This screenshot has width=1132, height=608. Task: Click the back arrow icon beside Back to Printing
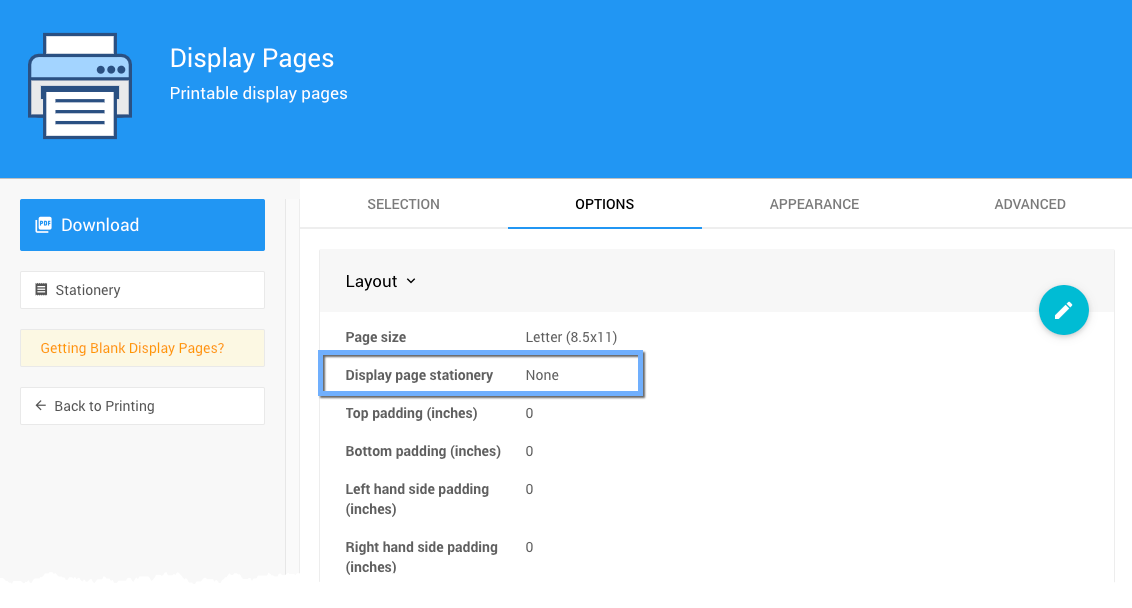pos(41,406)
